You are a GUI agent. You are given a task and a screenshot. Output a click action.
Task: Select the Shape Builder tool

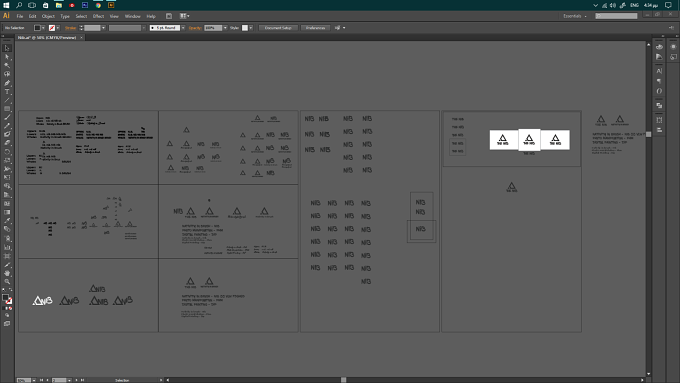click(7, 186)
